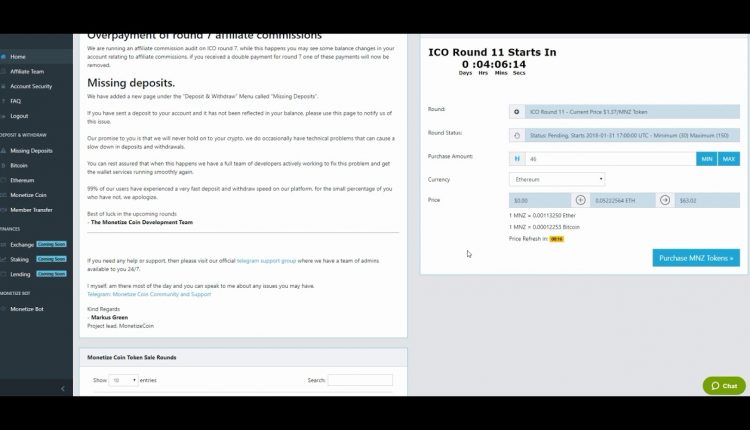Click the Missing Deposits warning icon
750x430 pixels.
(3, 151)
